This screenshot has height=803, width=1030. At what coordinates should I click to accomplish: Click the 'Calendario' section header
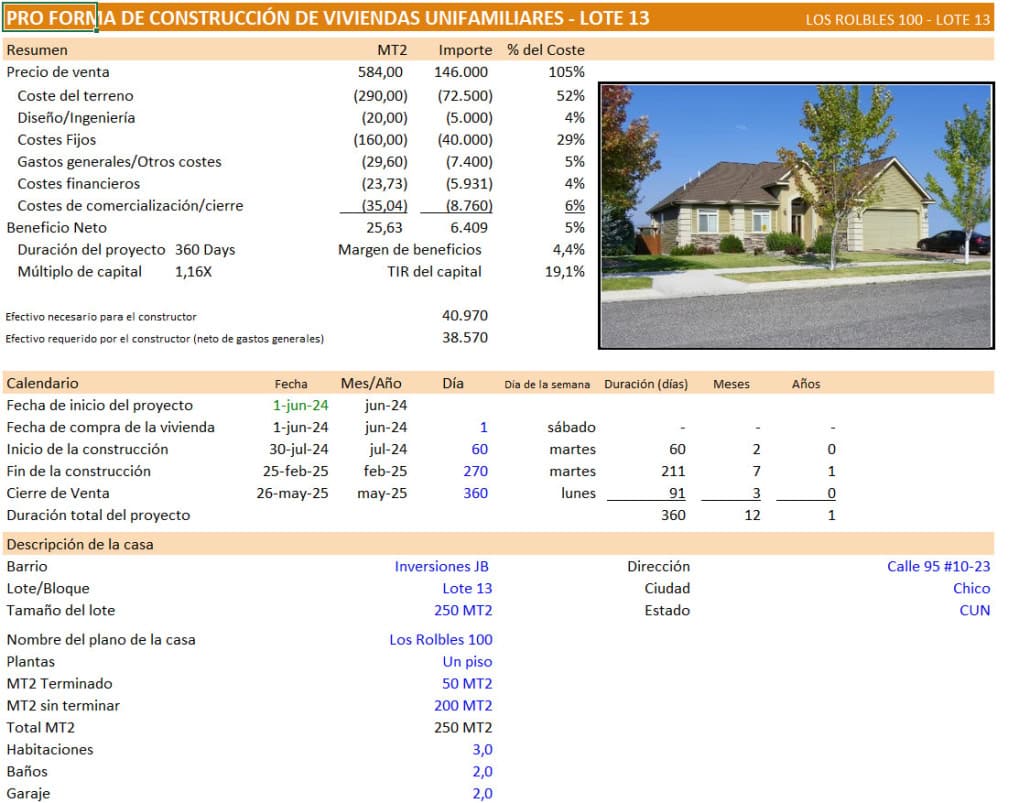42,382
